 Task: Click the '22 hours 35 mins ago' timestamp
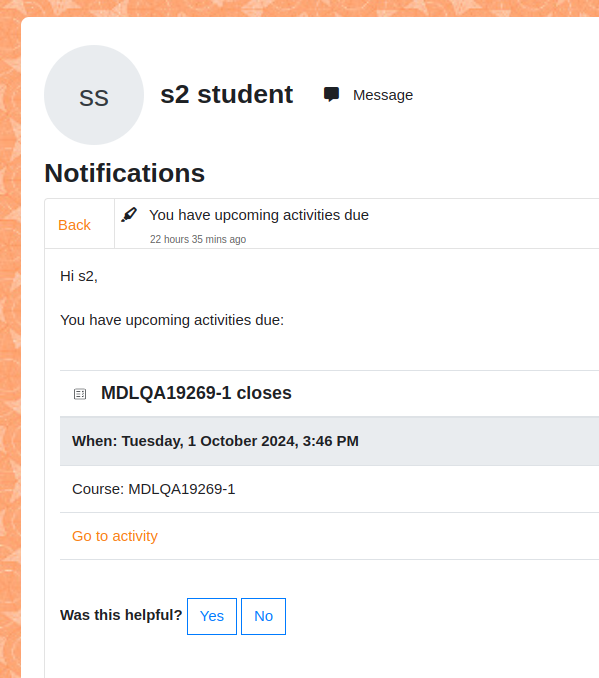(x=198, y=239)
